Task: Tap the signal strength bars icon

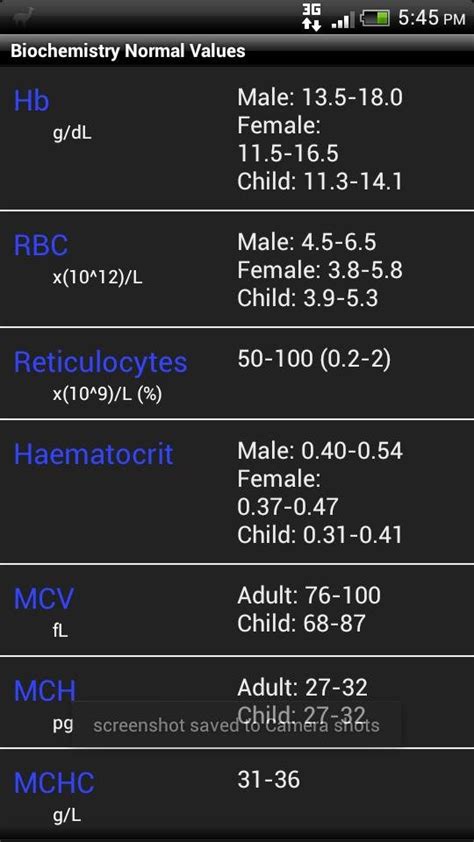Action: click(343, 20)
